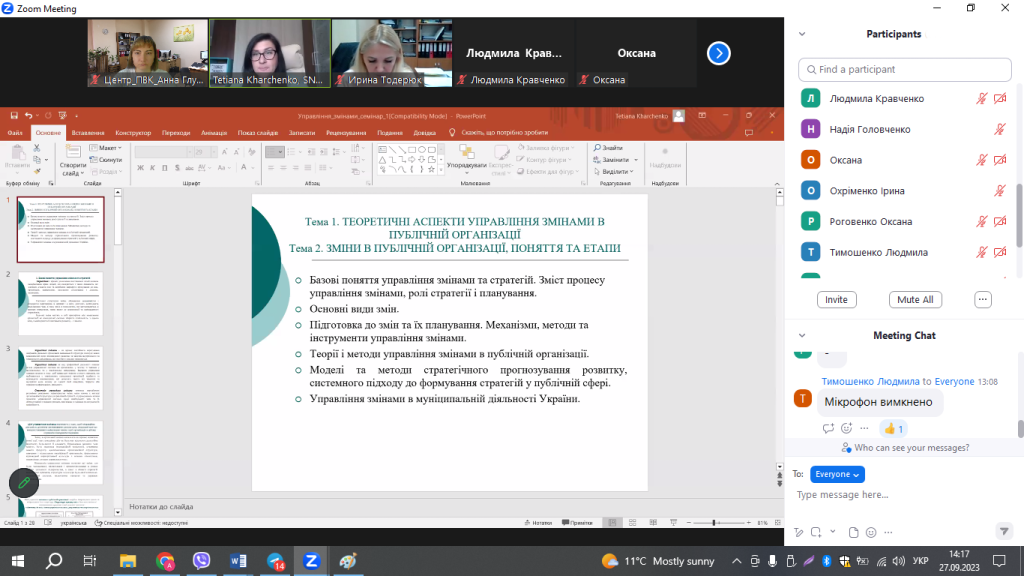Open chat formatting pencil tool
Screen dimensions: 1024x576
[x=799, y=532]
